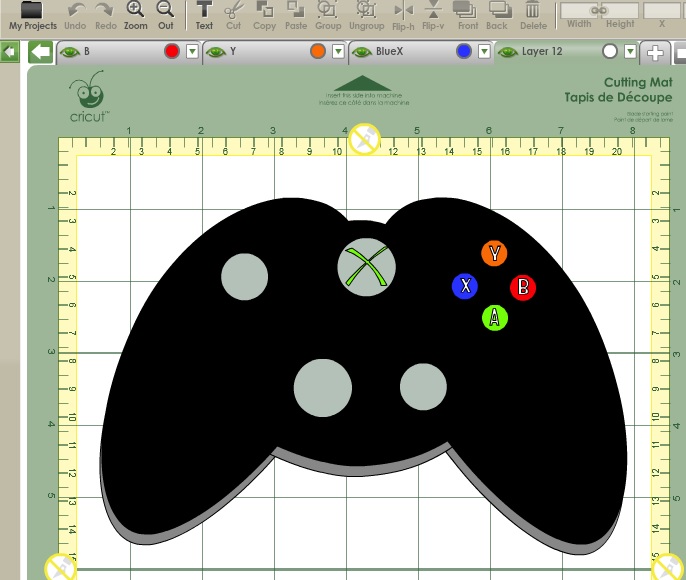686x580 pixels.
Task: Expand layer Y dropdown arrow
Action: coord(338,52)
